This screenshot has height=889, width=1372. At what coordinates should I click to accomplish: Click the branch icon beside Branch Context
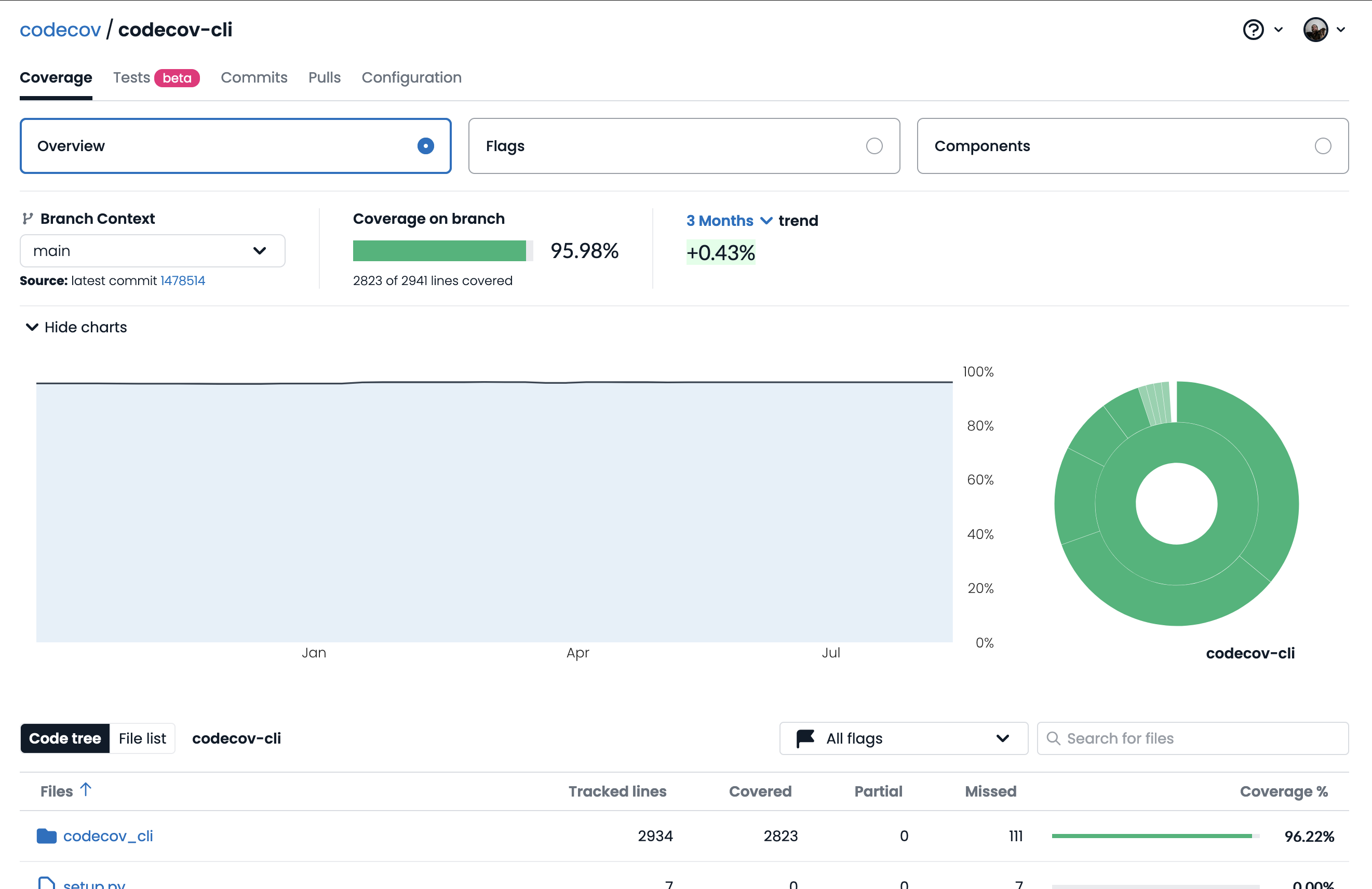point(27,219)
